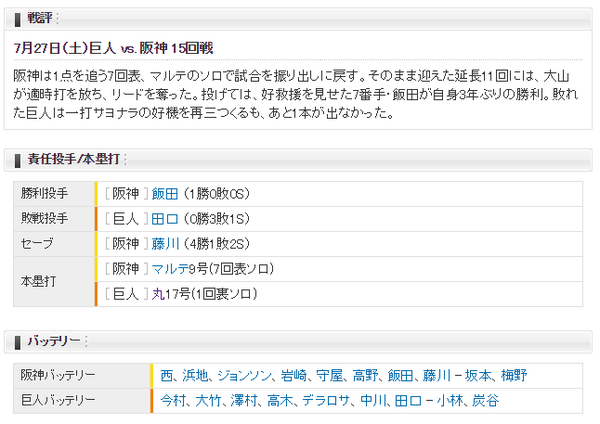
Task: Open 高野 pitcher link
Action: 365,375
